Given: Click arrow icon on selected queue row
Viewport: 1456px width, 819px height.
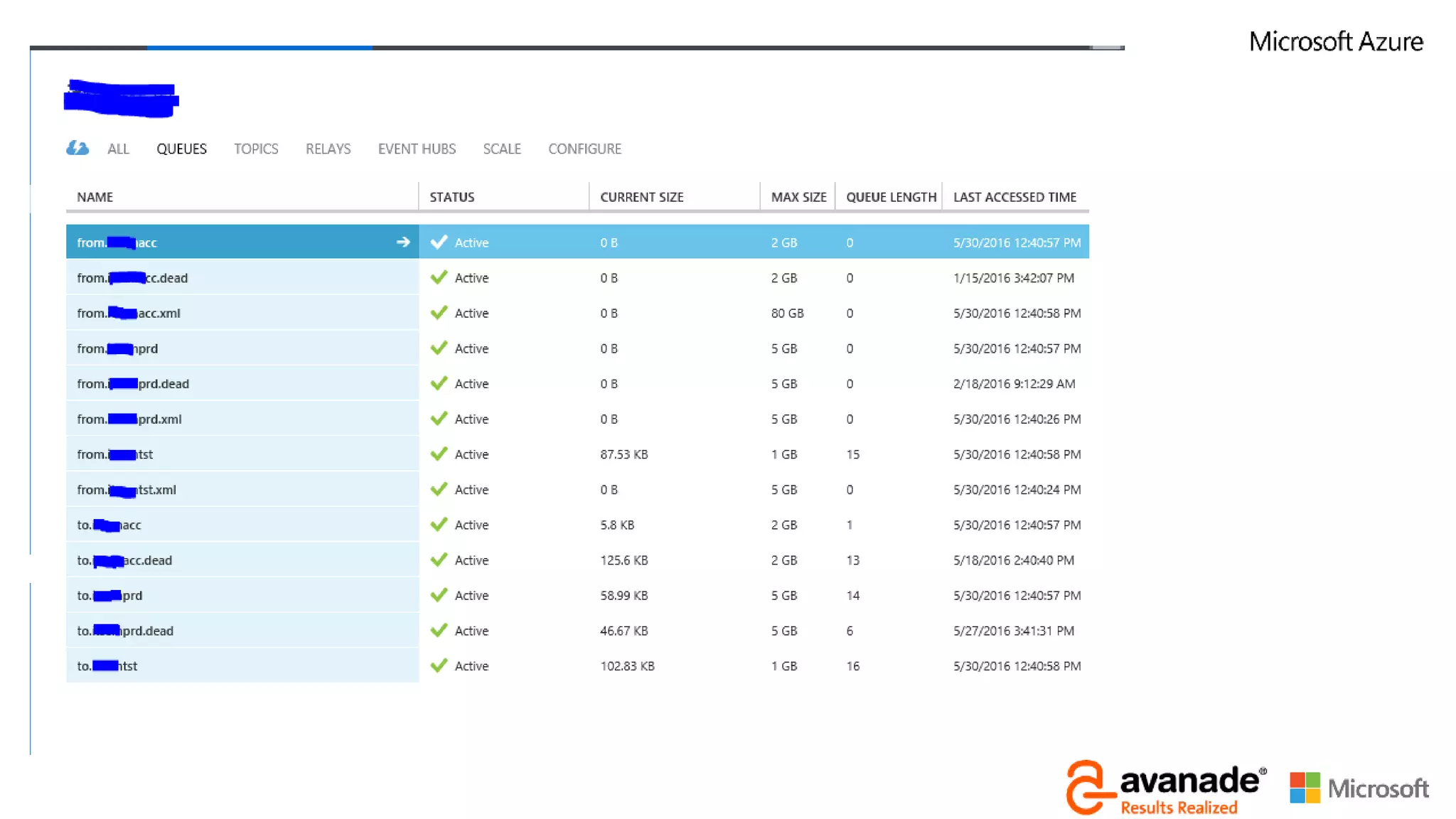Looking at the screenshot, I should tap(402, 242).
